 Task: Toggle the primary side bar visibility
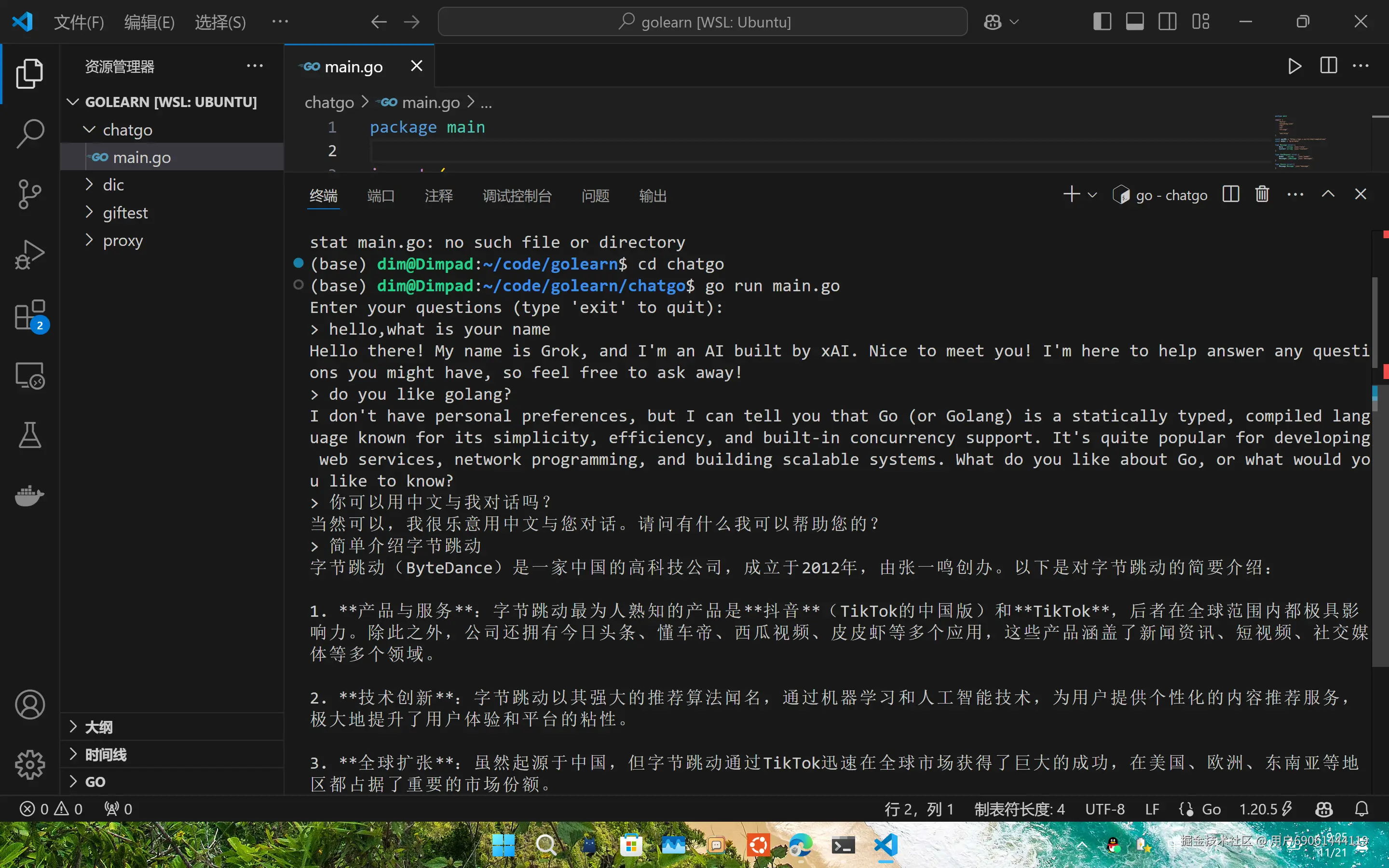1102,22
